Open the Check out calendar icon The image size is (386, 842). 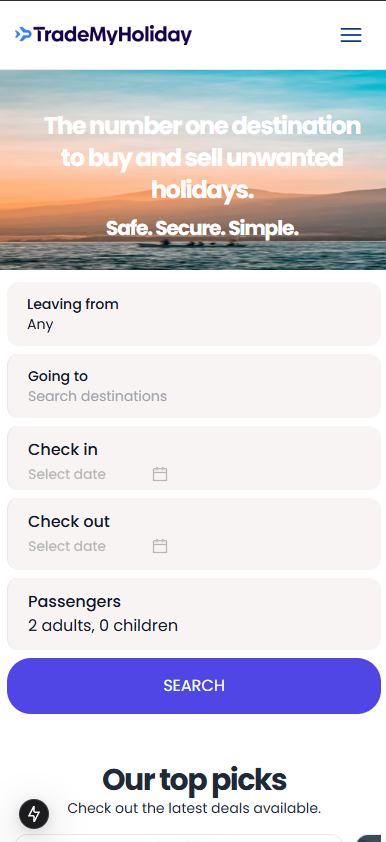[160, 546]
